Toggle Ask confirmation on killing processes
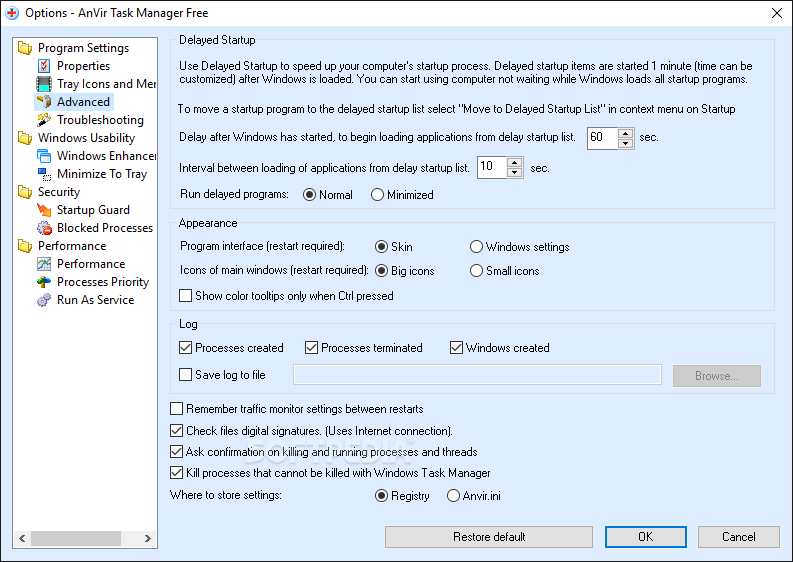This screenshot has height=562, width=793. [x=177, y=451]
